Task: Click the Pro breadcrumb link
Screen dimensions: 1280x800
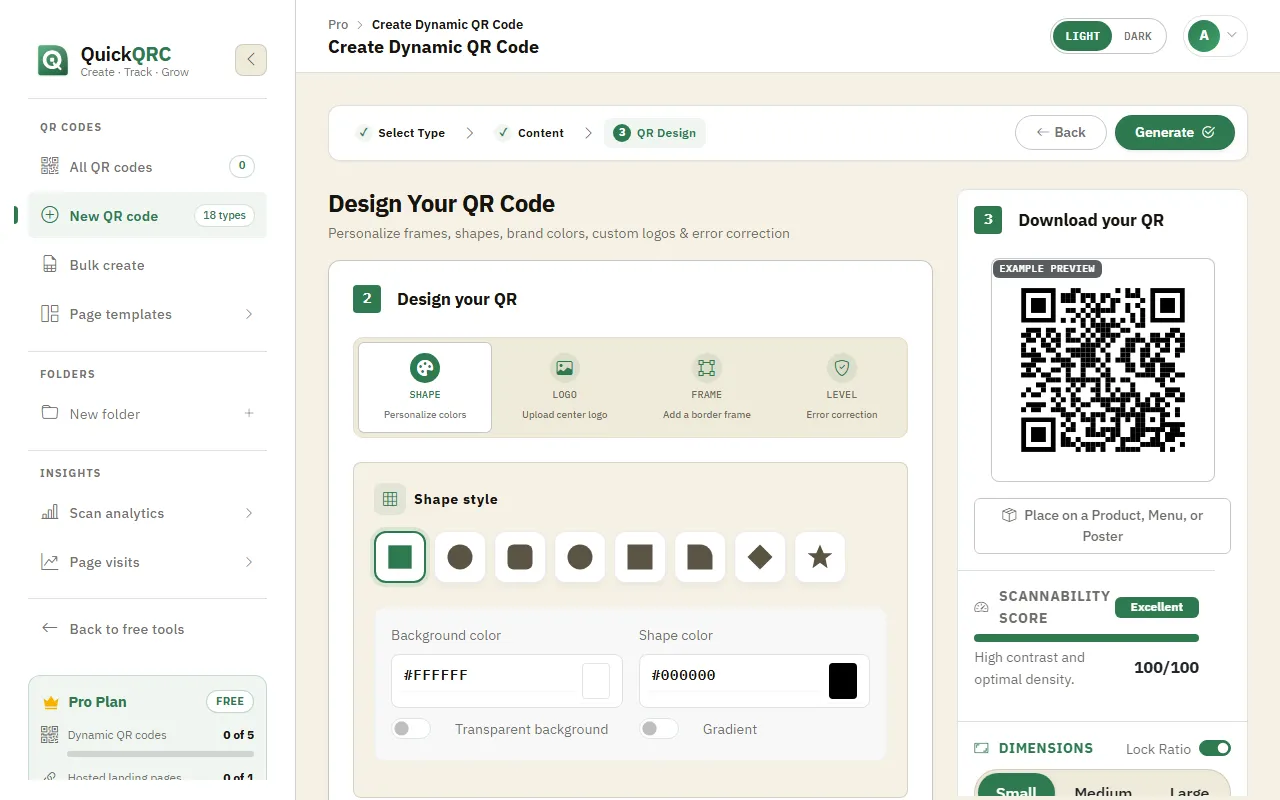Action: coord(338,24)
